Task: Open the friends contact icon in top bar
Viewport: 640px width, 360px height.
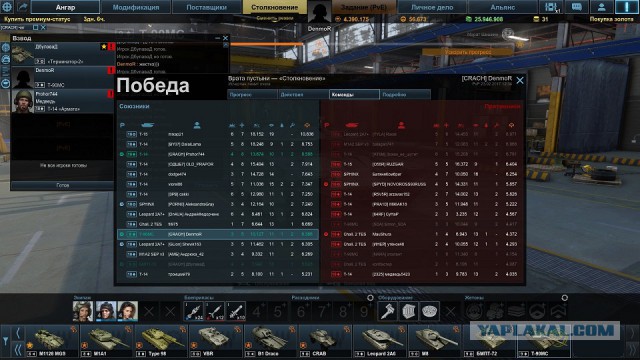Action: click(x=602, y=7)
